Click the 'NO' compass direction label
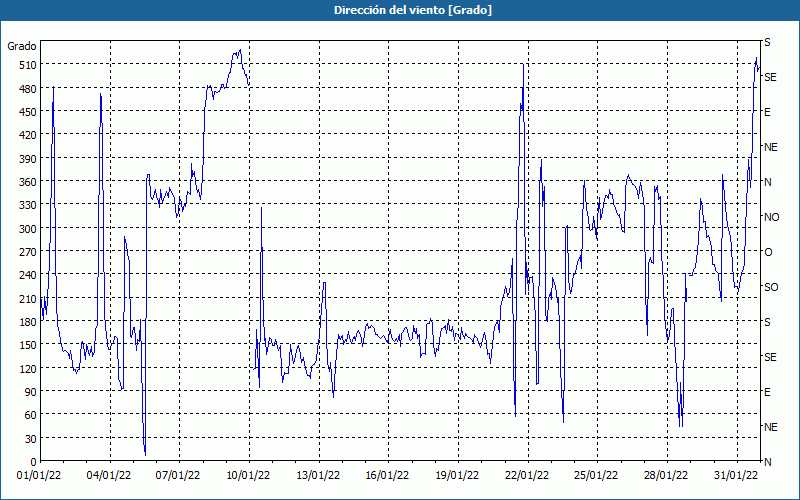Image resolution: width=800 pixels, height=500 pixels. (772, 217)
